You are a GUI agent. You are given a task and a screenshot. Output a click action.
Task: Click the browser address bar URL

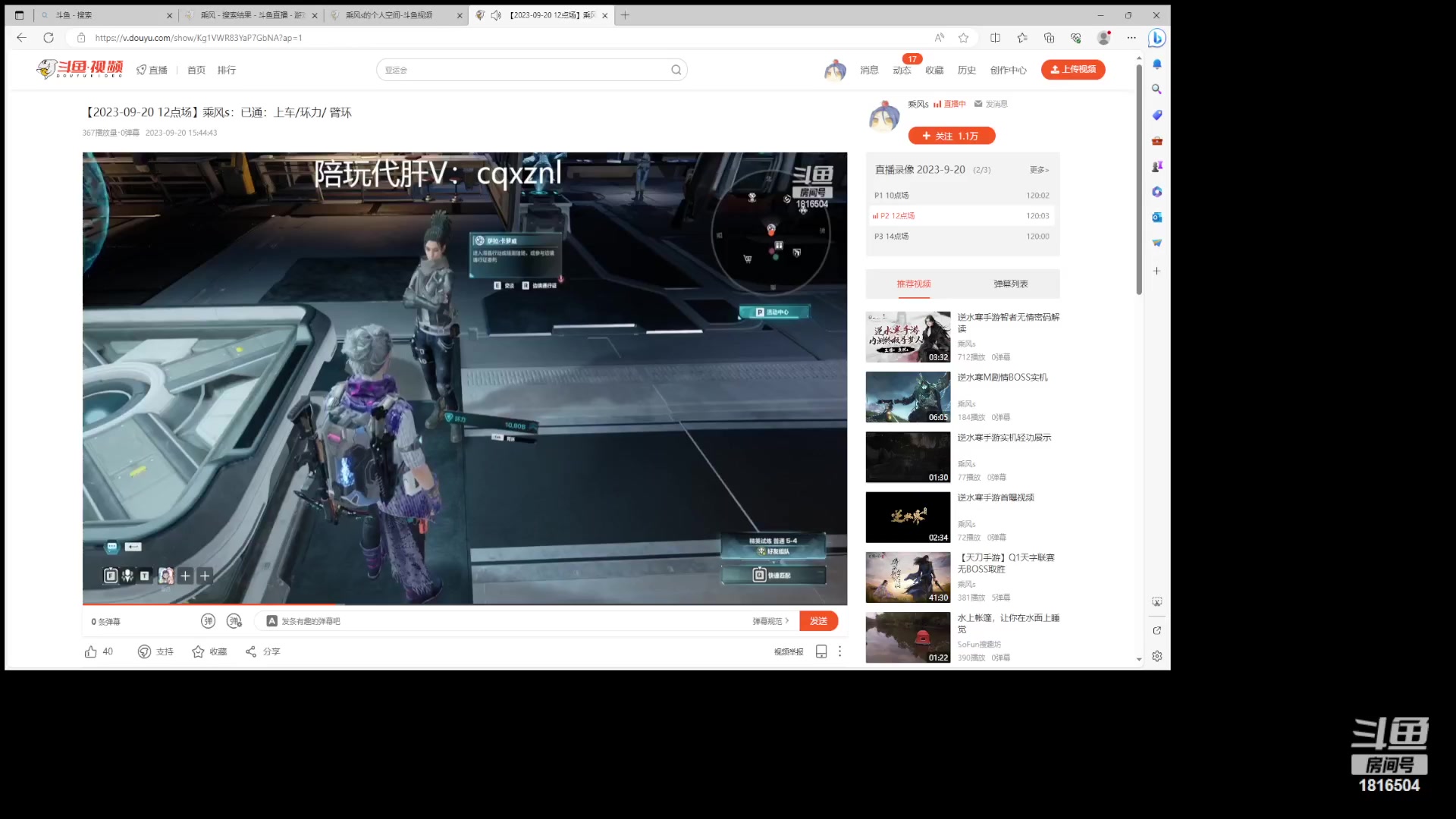coord(199,38)
